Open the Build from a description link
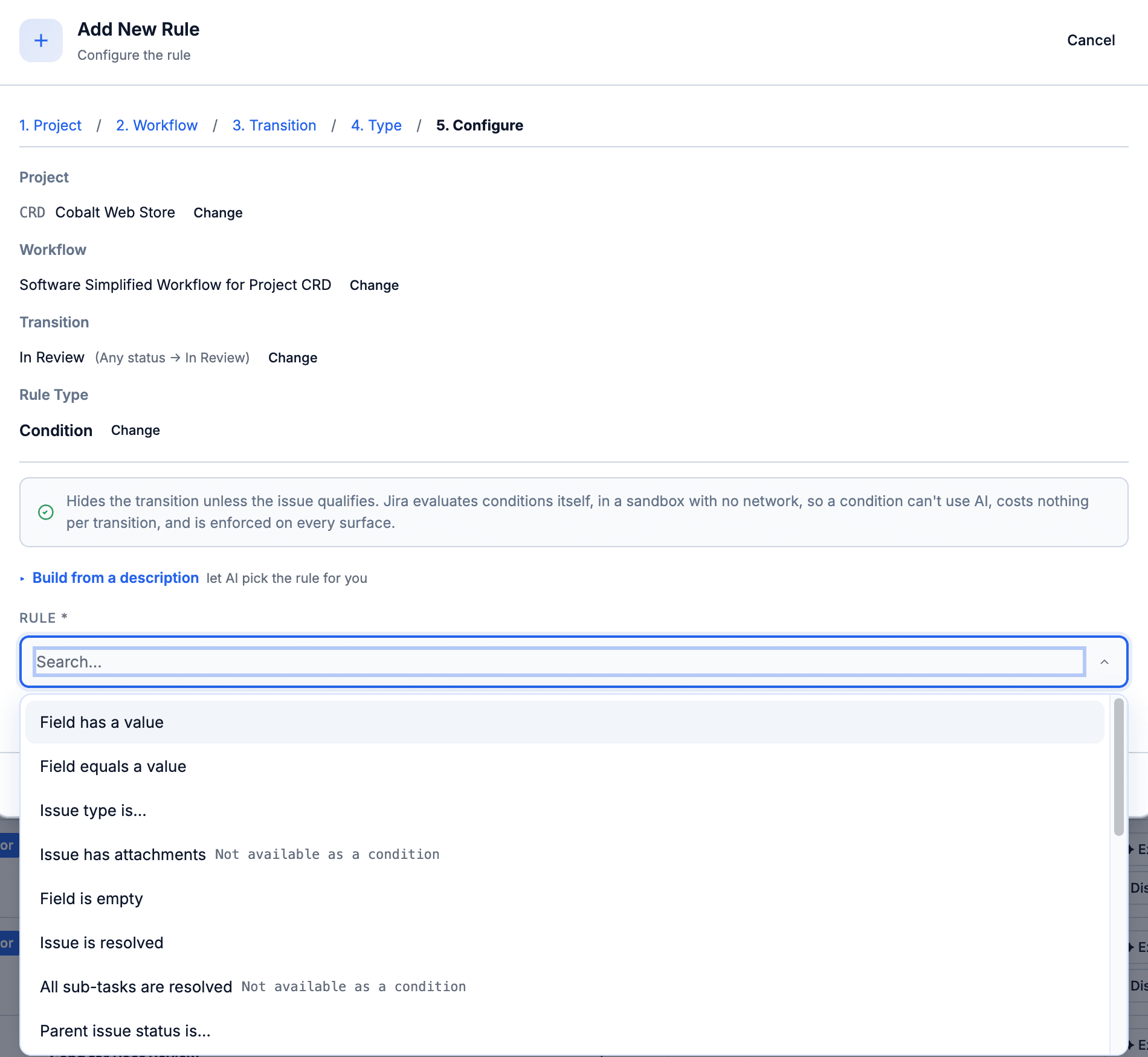Screen dimensions: 1148x1057 coord(115,578)
